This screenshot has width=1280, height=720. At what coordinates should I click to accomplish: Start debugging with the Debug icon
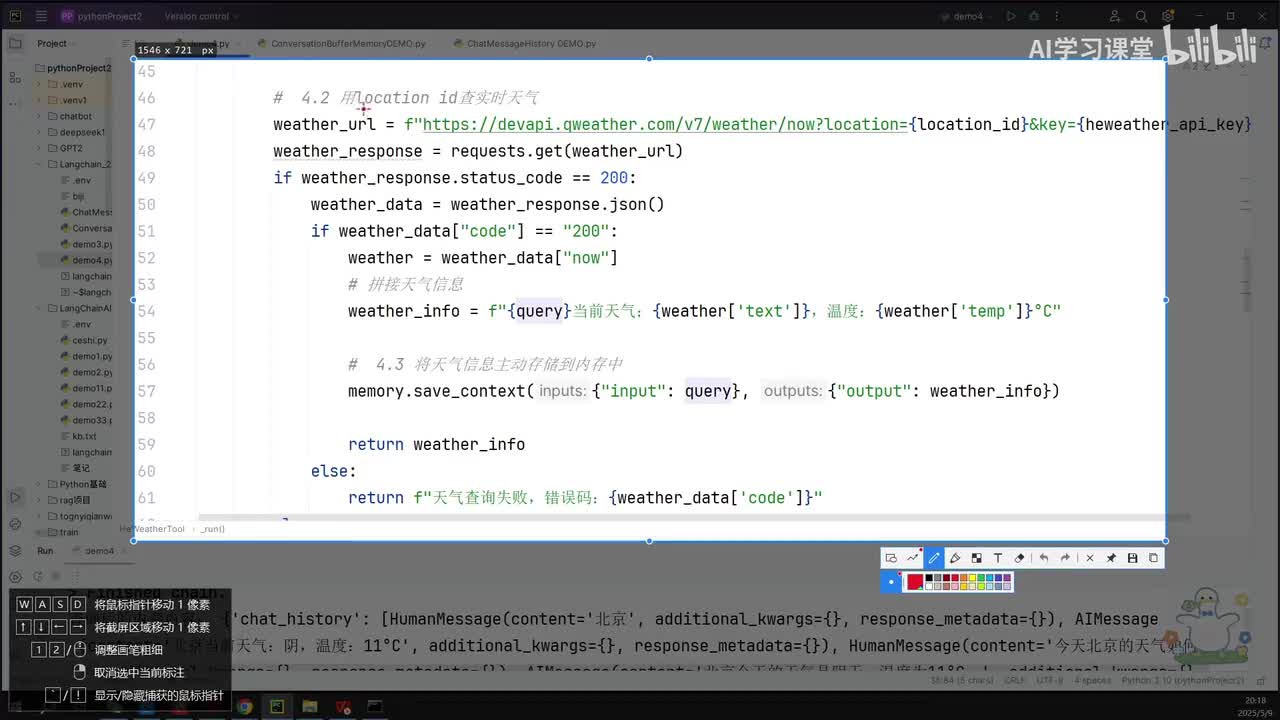(1032, 16)
